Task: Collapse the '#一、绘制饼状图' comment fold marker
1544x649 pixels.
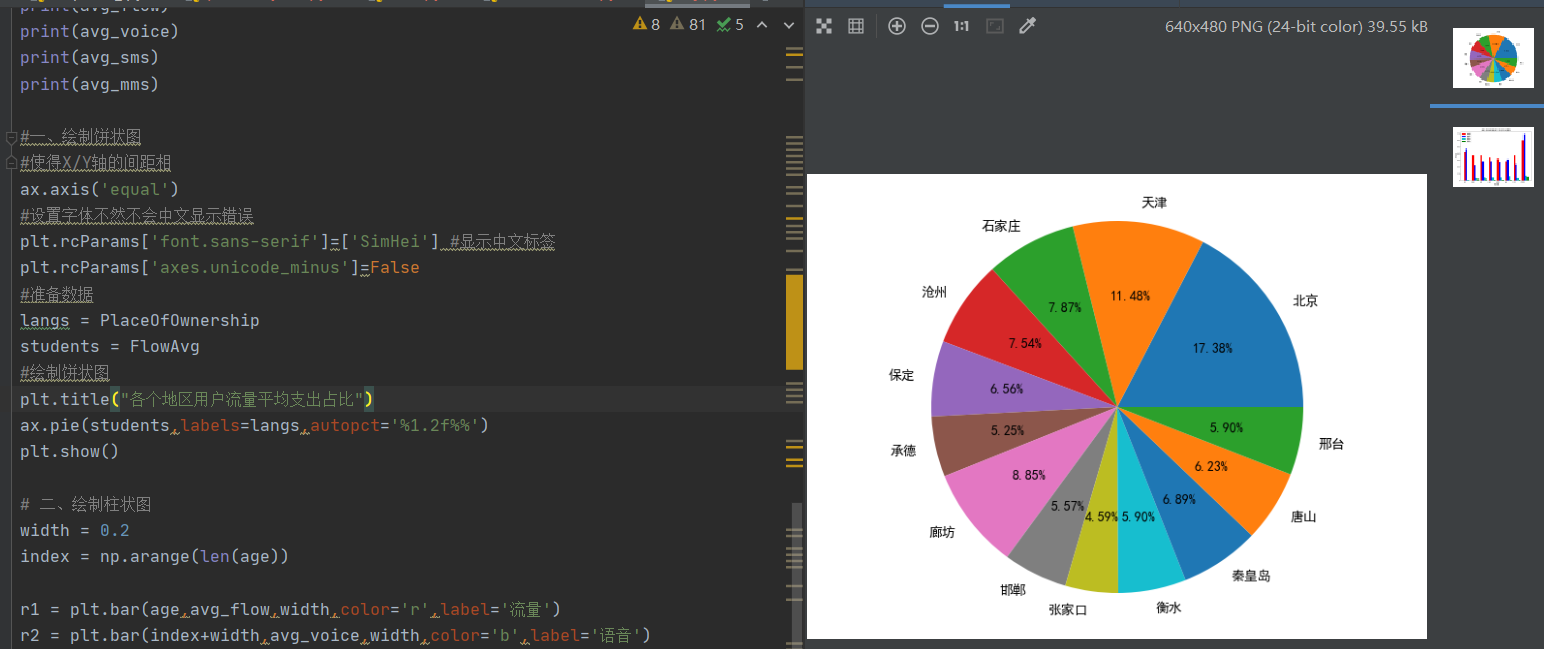Action: [x=11, y=137]
